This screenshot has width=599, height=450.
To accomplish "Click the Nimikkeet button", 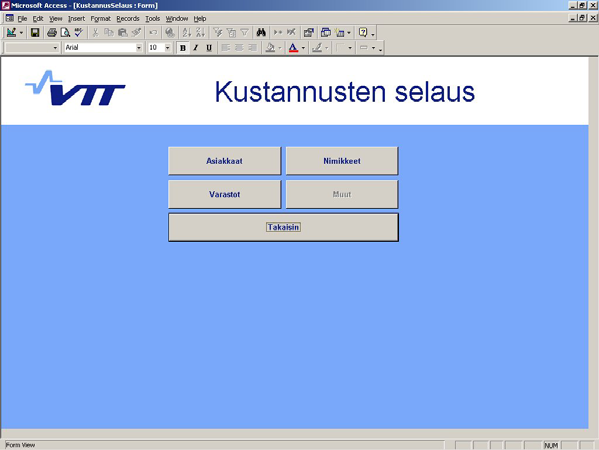I will [342, 161].
